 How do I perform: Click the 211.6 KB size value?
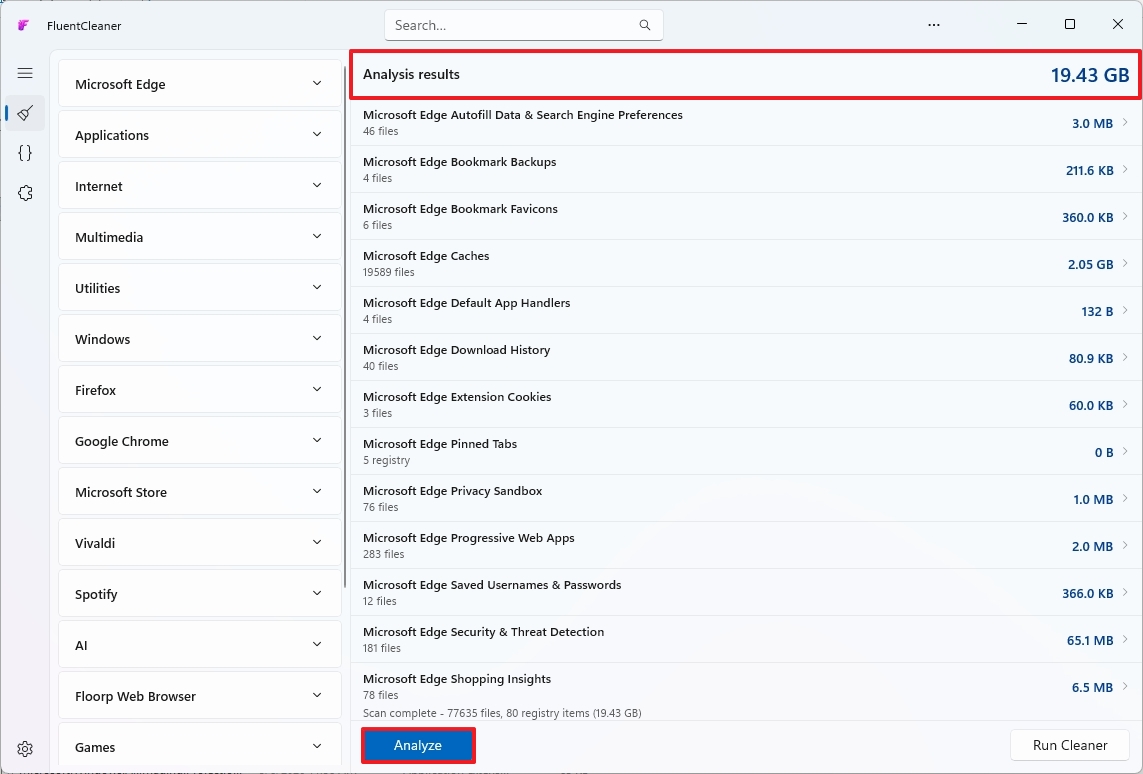click(x=1089, y=171)
